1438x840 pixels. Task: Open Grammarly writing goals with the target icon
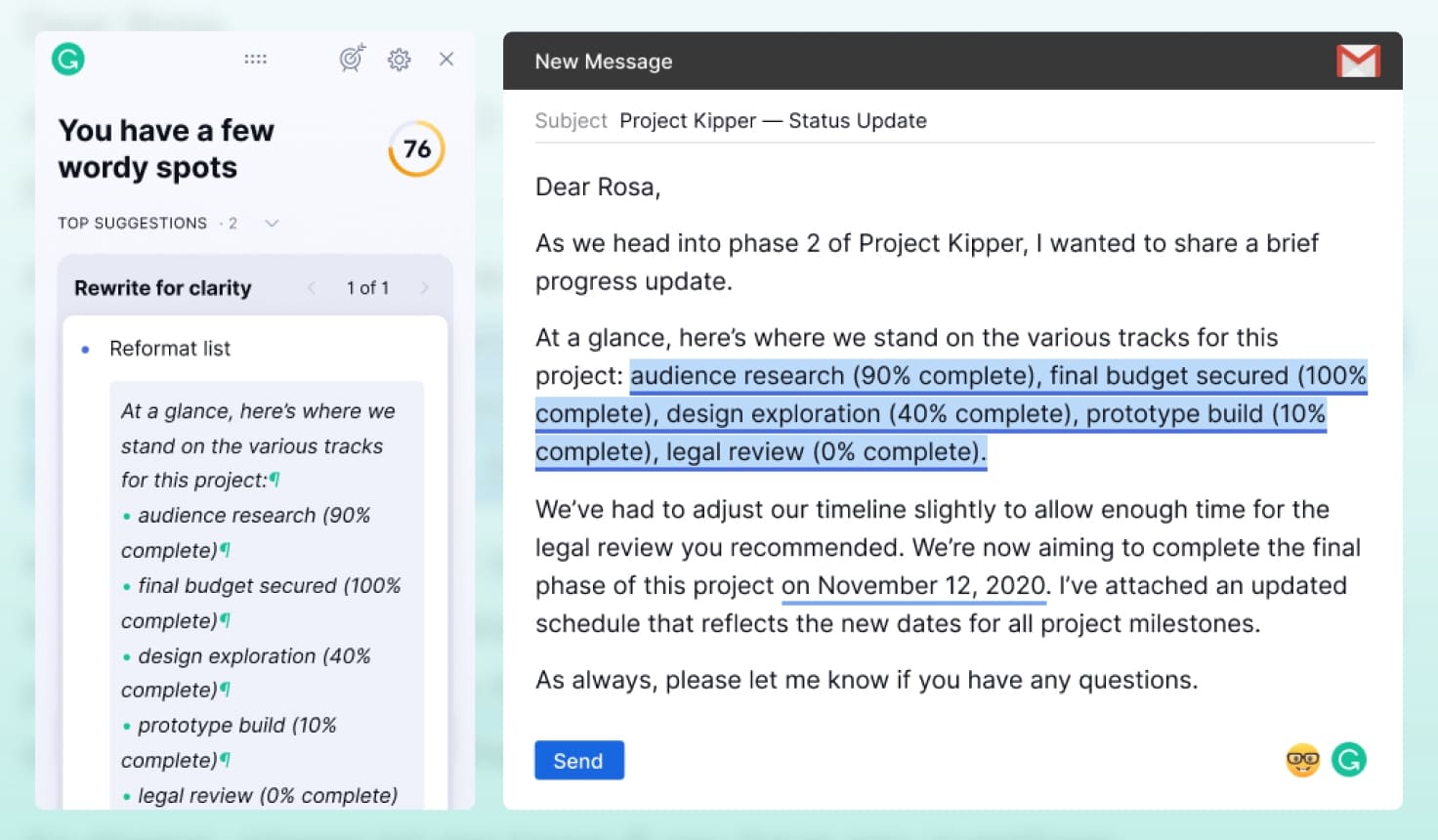coord(352,59)
